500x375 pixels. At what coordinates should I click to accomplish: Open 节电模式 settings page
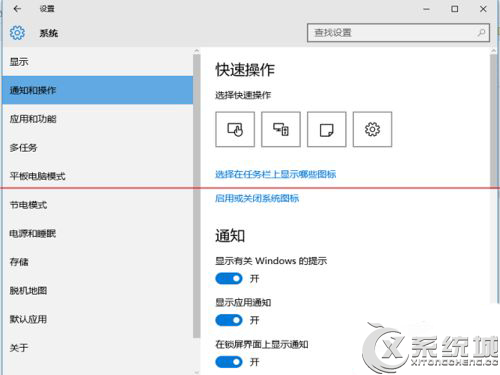97,205
